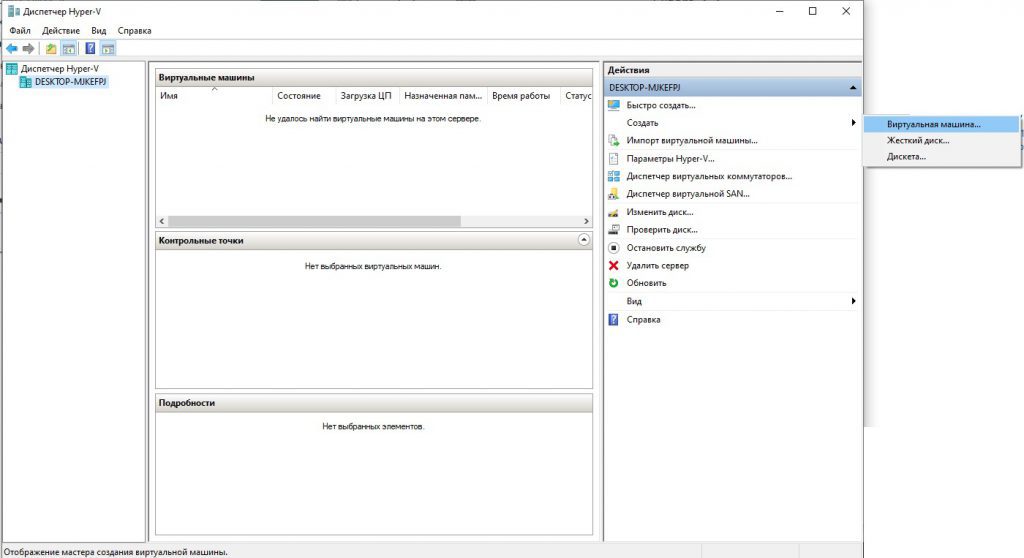Click the Остановить службу stop icon
Viewport: 1024px width, 558px height.
tap(614, 247)
